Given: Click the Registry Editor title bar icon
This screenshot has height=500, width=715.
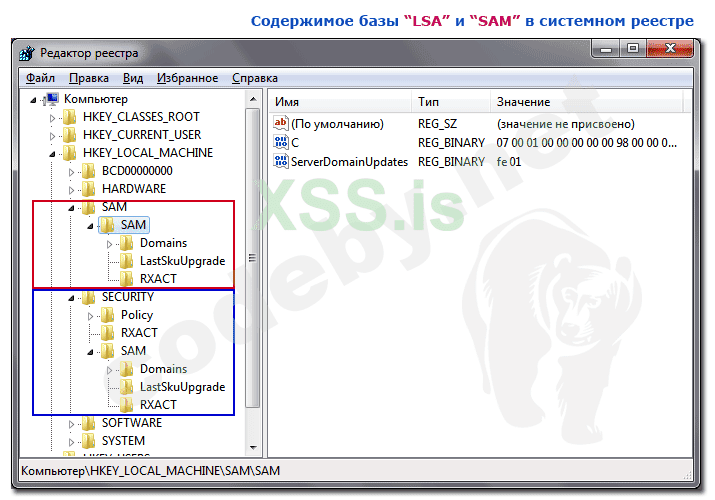Looking at the screenshot, I should [27, 53].
